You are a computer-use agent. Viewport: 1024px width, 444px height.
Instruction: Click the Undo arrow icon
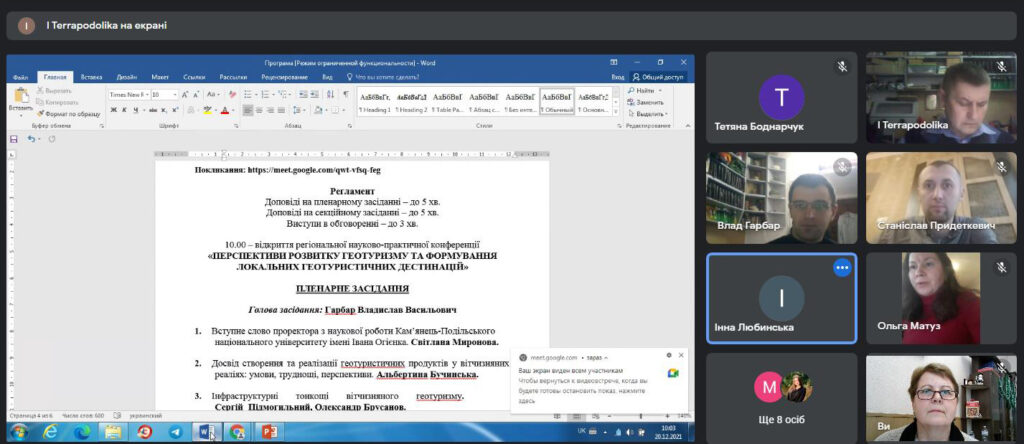(30, 139)
